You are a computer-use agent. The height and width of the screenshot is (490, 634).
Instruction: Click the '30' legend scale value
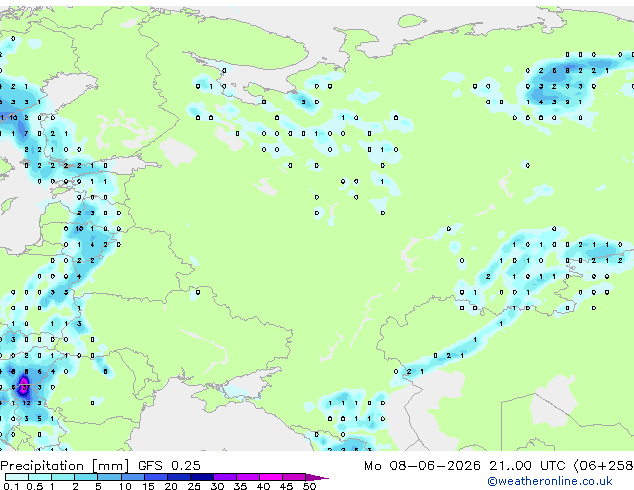[x=217, y=486]
